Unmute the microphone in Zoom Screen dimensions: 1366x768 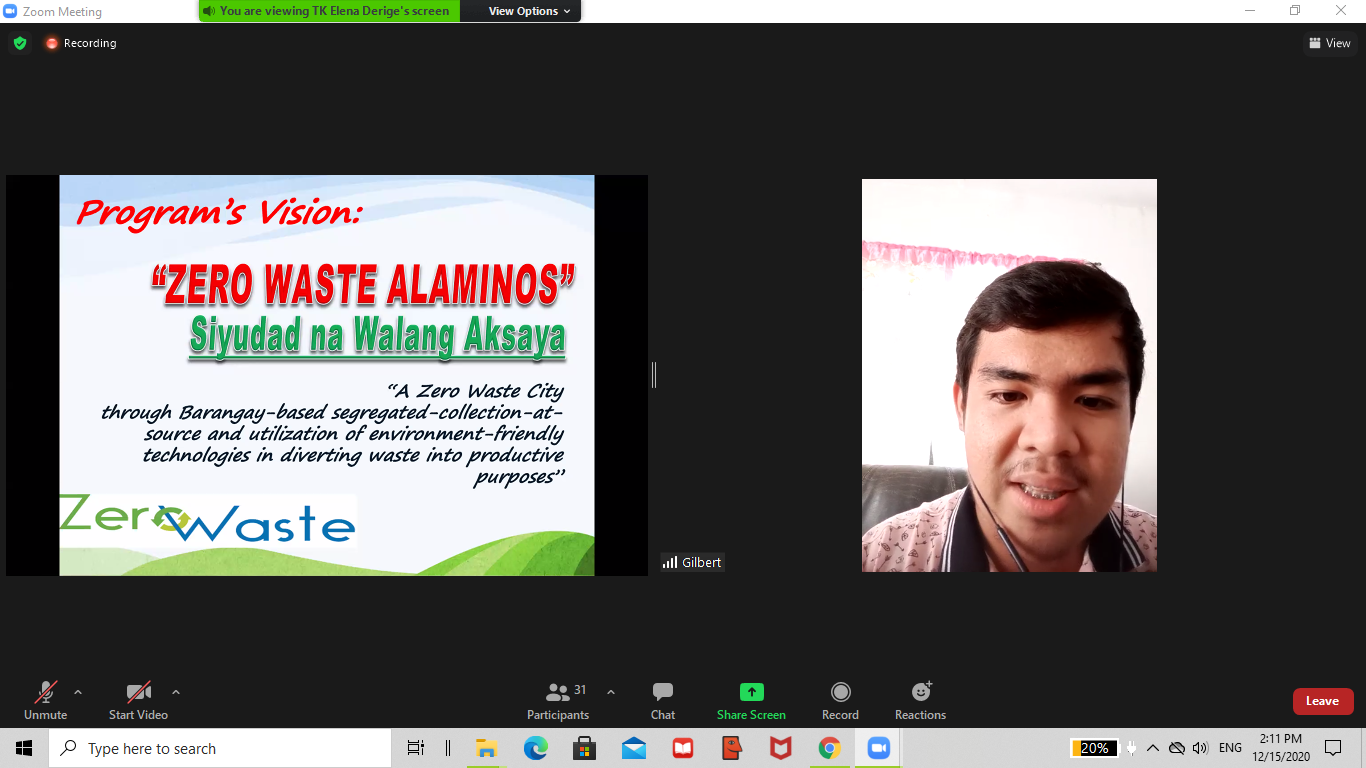(x=45, y=700)
